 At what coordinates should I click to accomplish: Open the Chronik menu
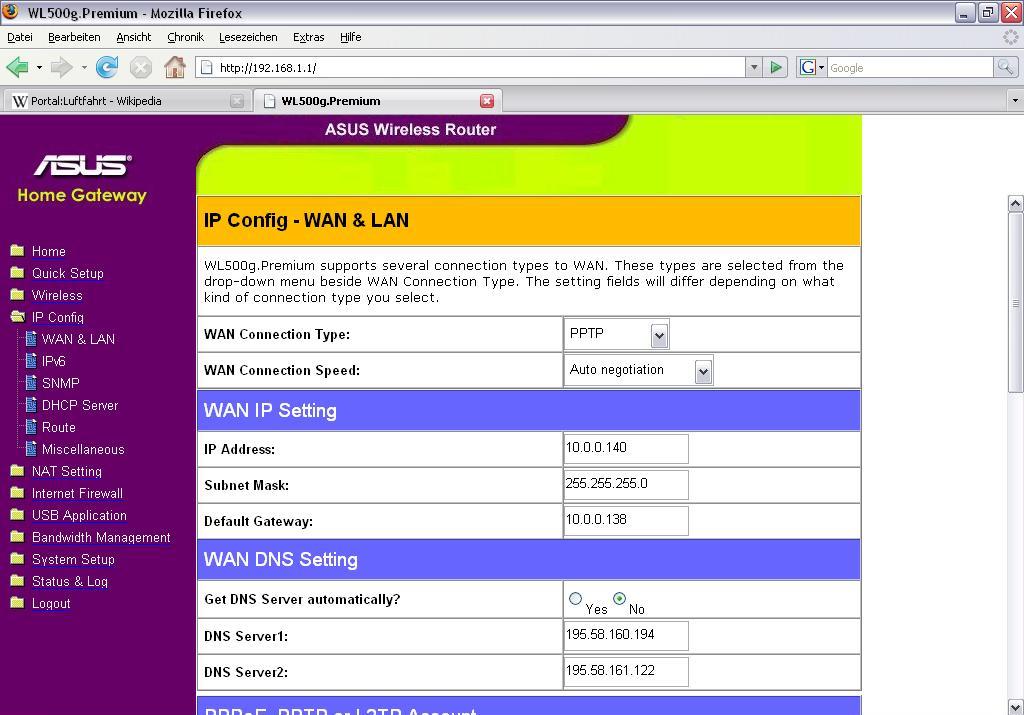pos(185,37)
